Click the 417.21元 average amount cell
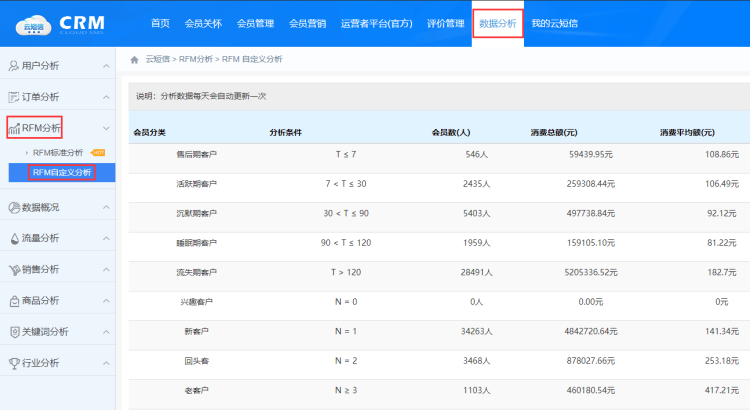 (x=722, y=390)
